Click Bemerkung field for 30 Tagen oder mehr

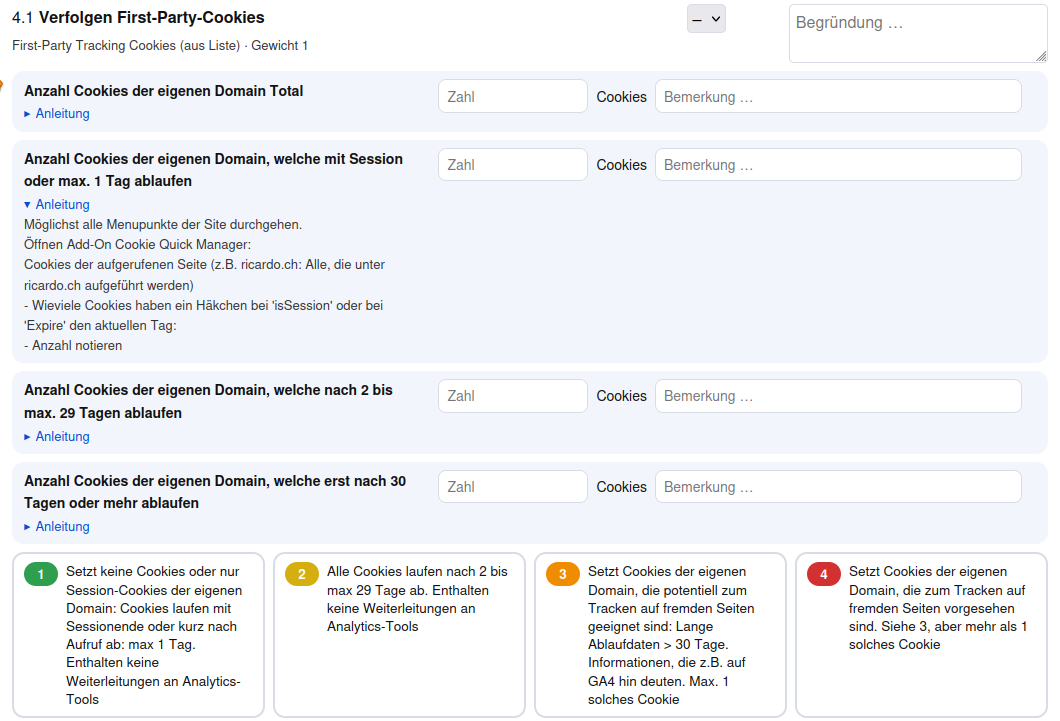pos(838,487)
